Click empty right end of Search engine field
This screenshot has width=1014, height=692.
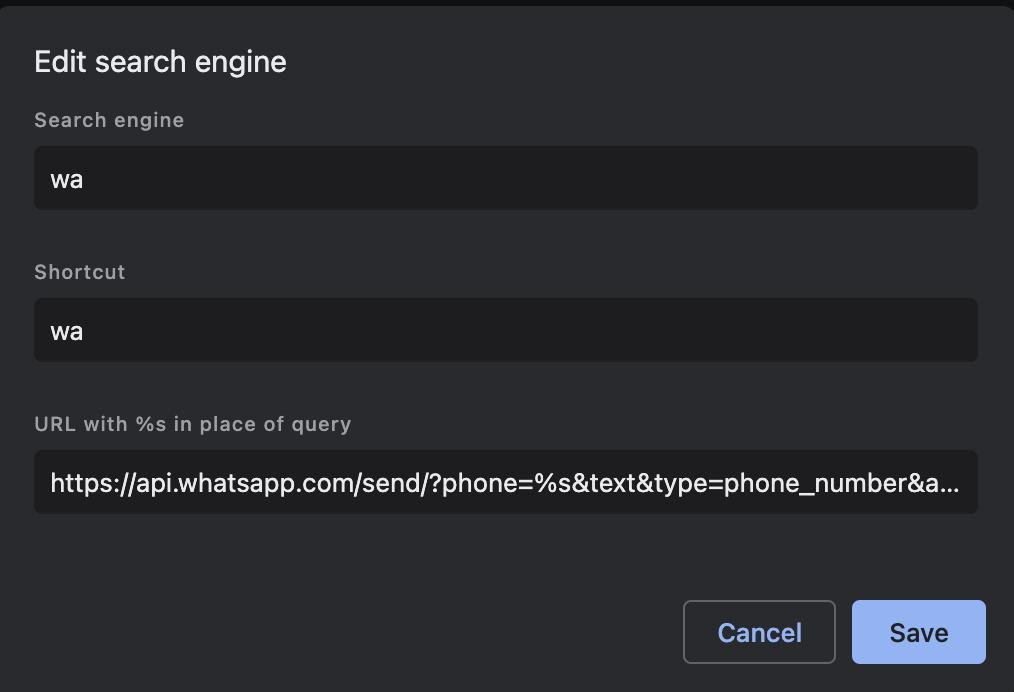(x=900, y=178)
